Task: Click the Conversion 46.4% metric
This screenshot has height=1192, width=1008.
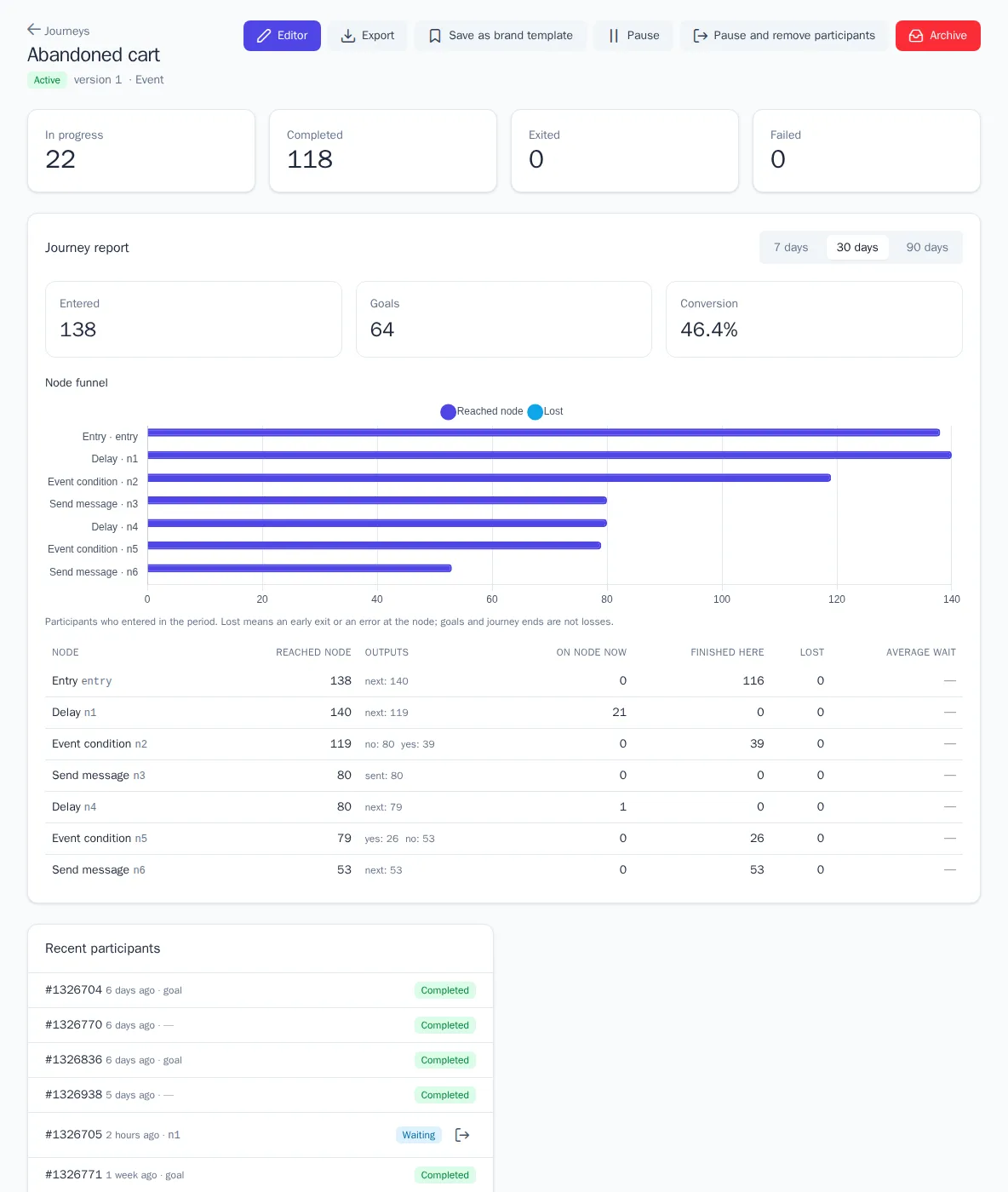Action: click(814, 319)
